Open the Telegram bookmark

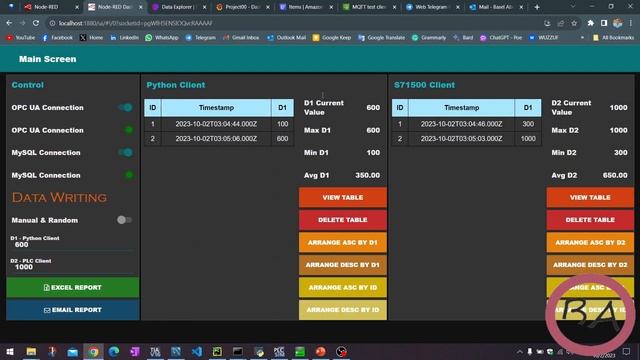click(200, 38)
